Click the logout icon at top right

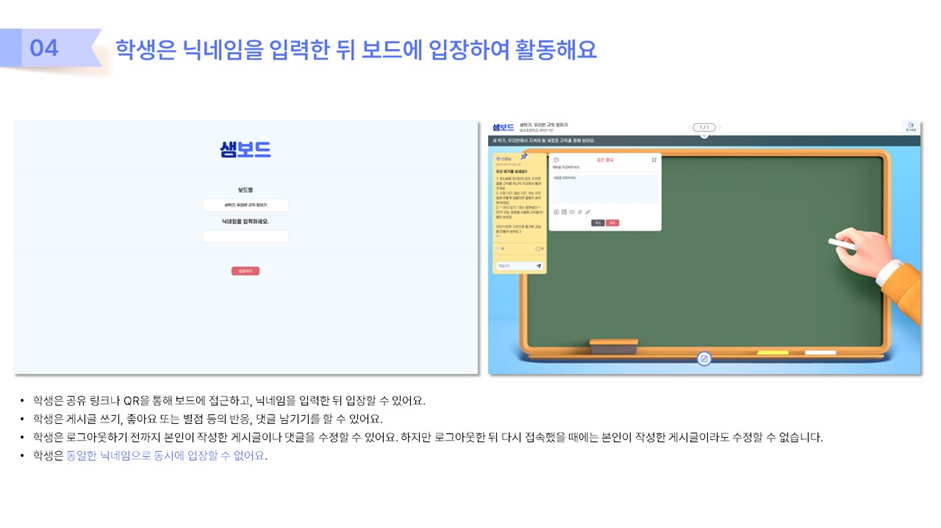pyautogui.click(x=911, y=127)
